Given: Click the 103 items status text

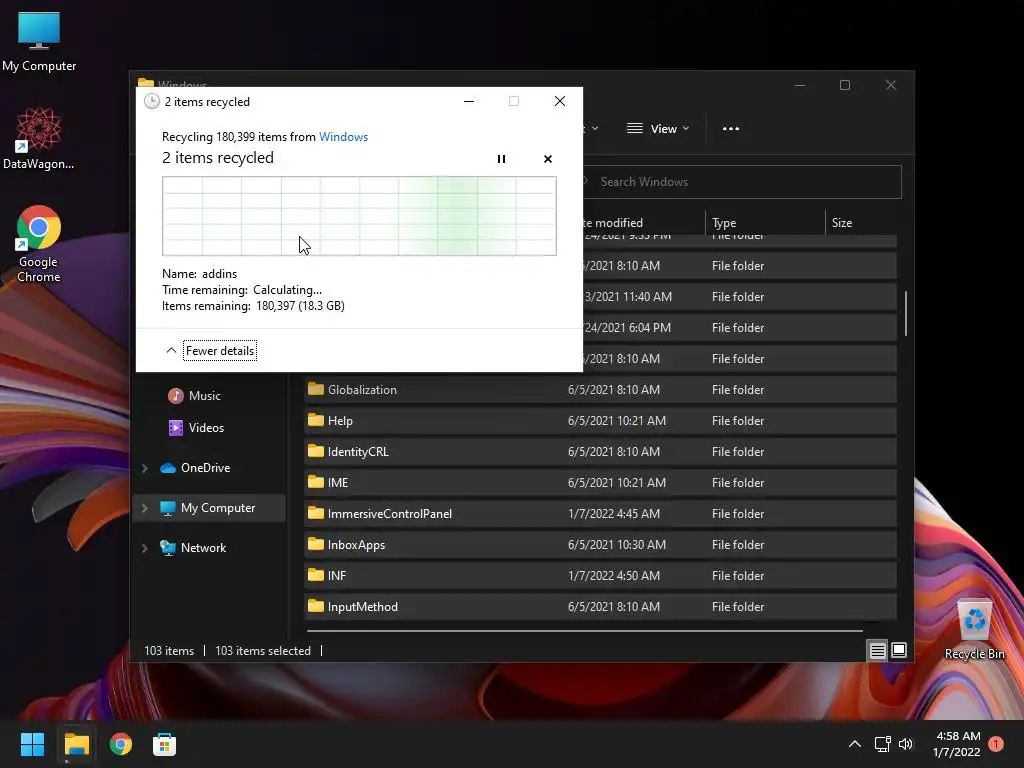Looking at the screenshot, I should click(x=169, y=651).
